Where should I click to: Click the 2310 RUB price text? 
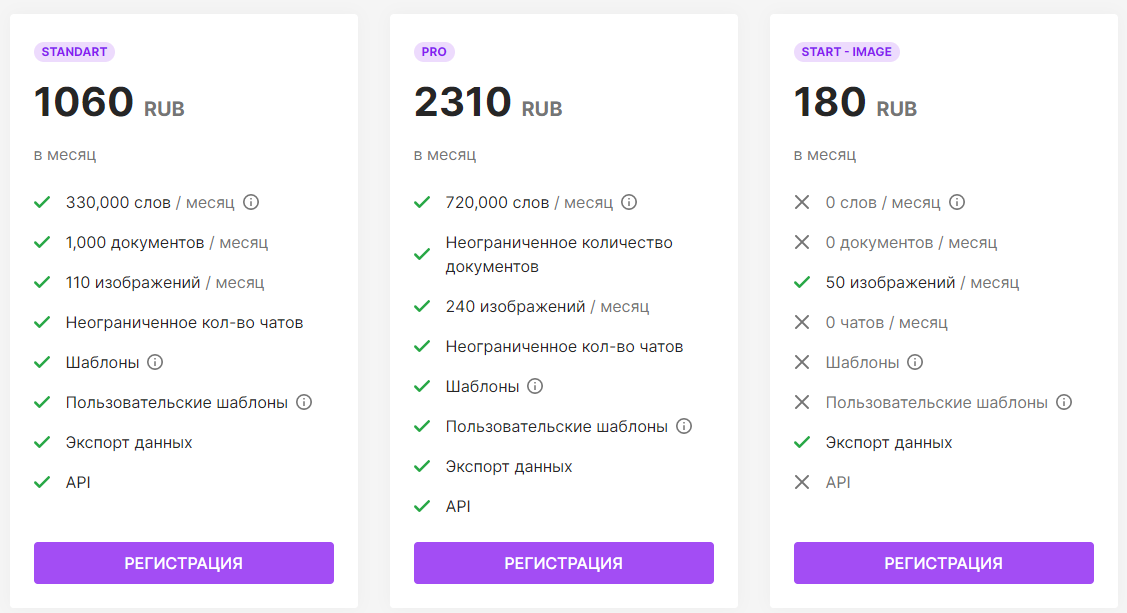pyautogui.click(x=488, y=103)
